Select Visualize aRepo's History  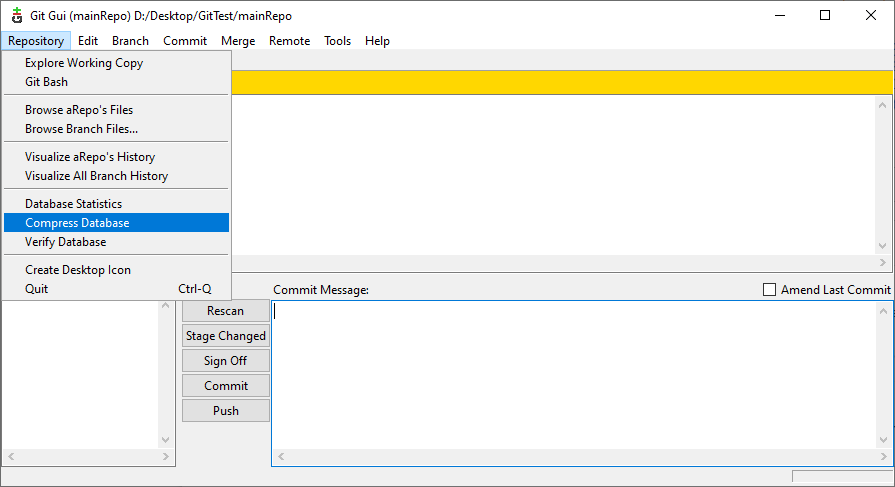click(116, 157)
